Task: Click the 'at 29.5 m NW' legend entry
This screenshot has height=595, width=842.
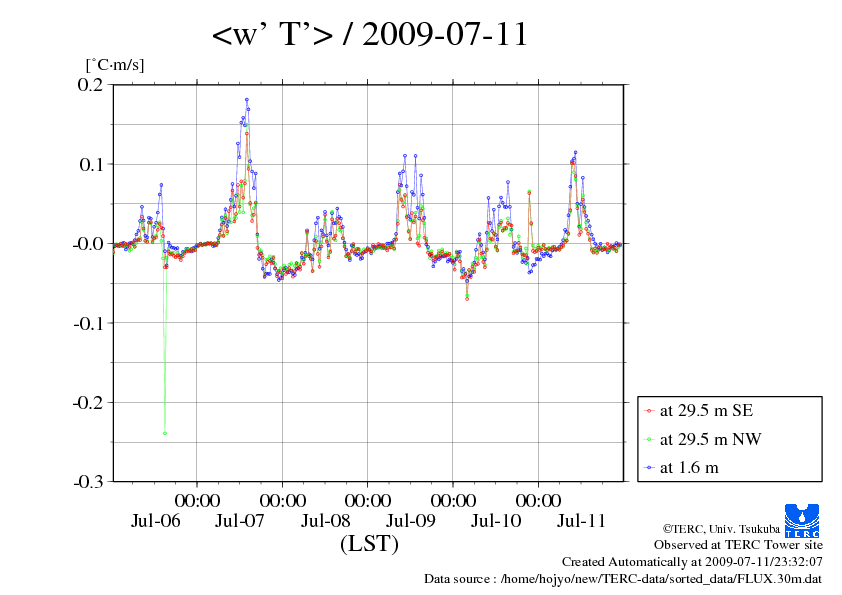Action: (710, 439)
